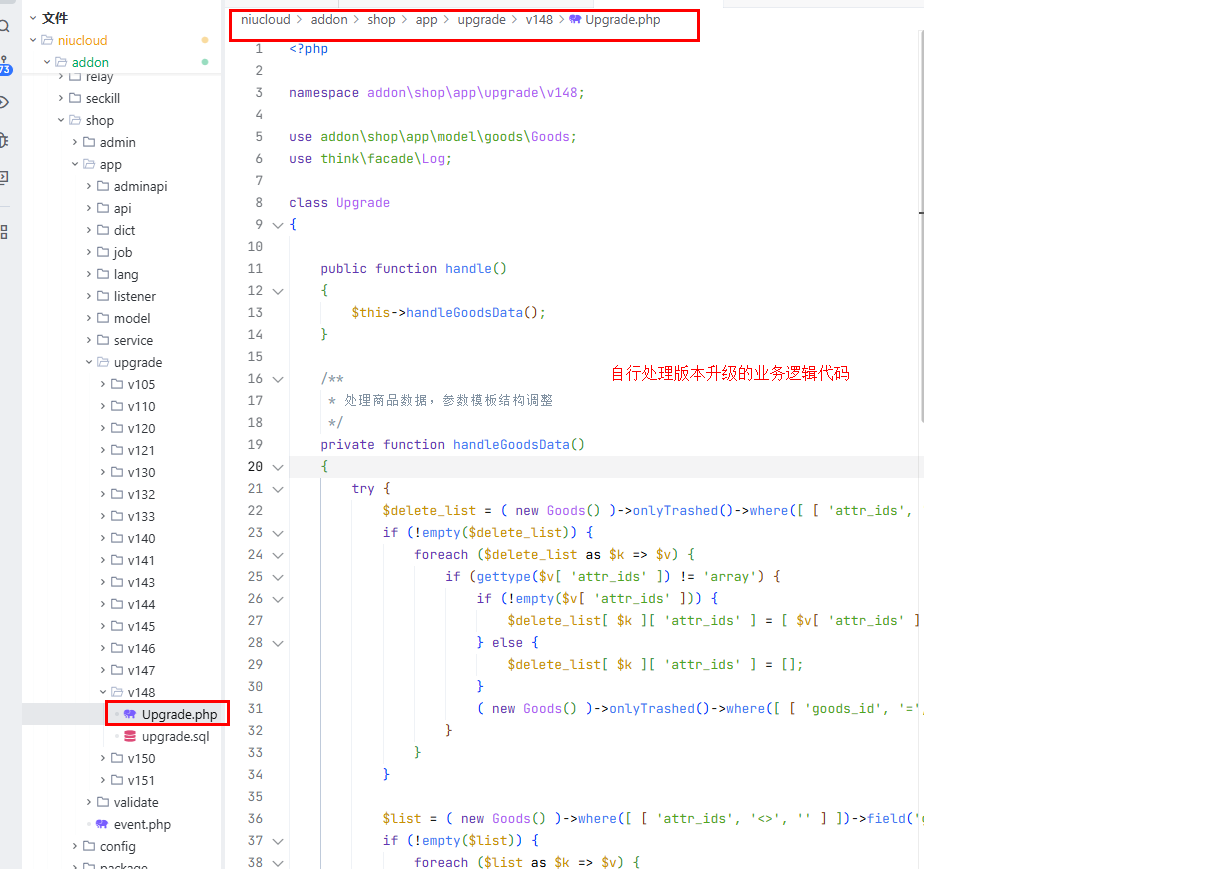1211x869 pixels.
Task: Open the search panel in sidebar
Action: 5,26
